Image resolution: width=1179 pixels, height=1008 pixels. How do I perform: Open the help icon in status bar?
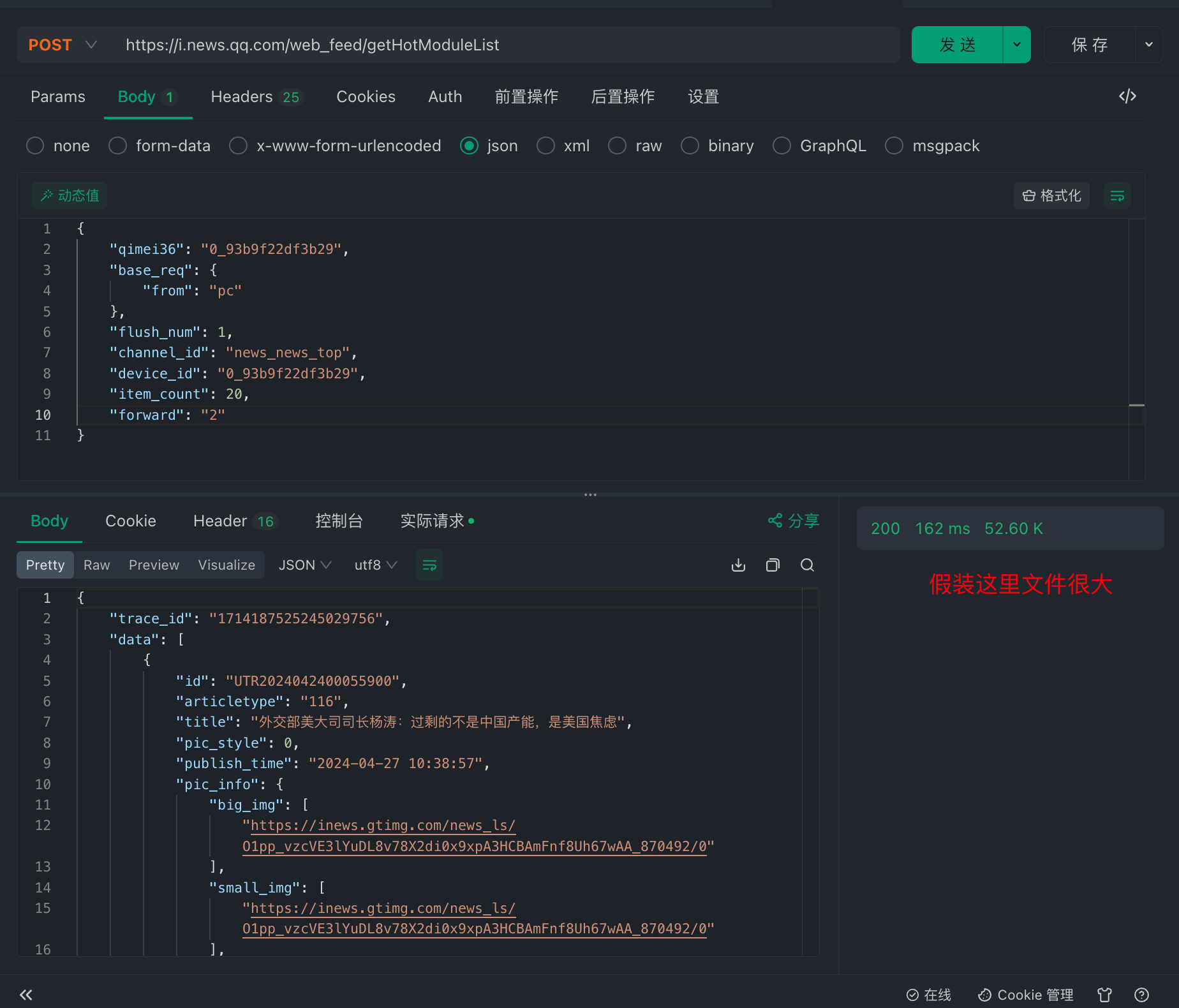pos(1141,995)
